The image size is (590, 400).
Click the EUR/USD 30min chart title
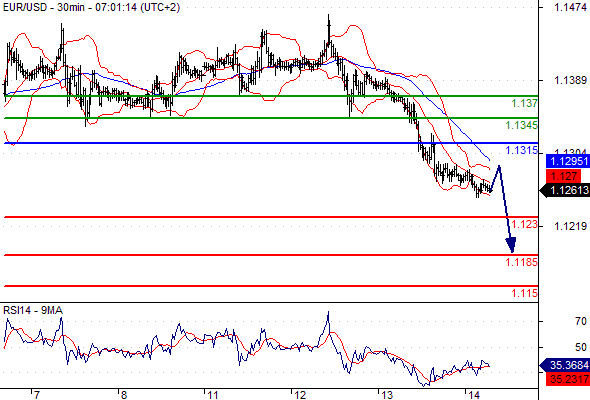[91, 7]
